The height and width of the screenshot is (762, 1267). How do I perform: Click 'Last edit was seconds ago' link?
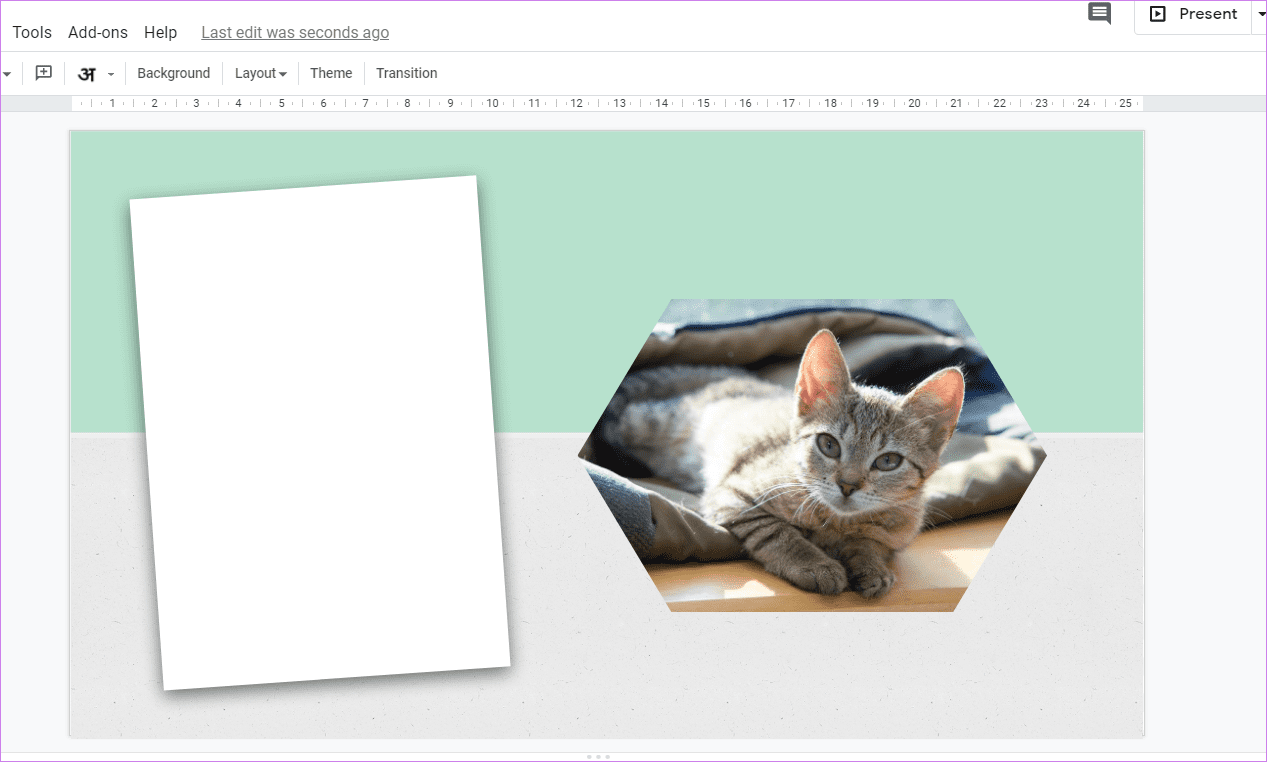click(295, 32)
